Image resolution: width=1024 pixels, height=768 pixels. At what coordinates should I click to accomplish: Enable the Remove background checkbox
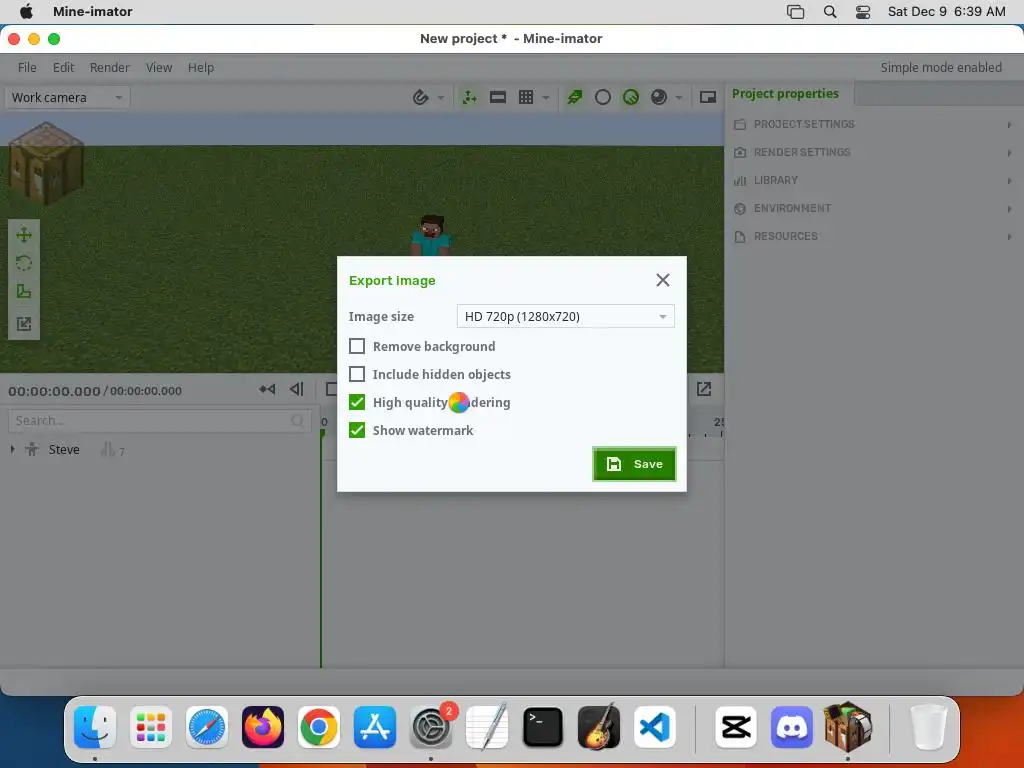point(357,346)
